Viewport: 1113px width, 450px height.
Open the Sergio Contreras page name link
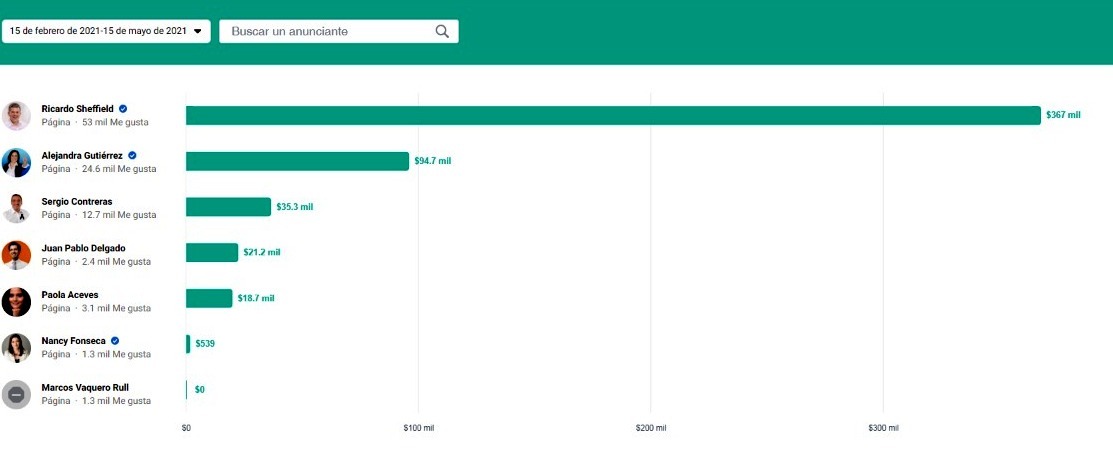click(76, 201)
